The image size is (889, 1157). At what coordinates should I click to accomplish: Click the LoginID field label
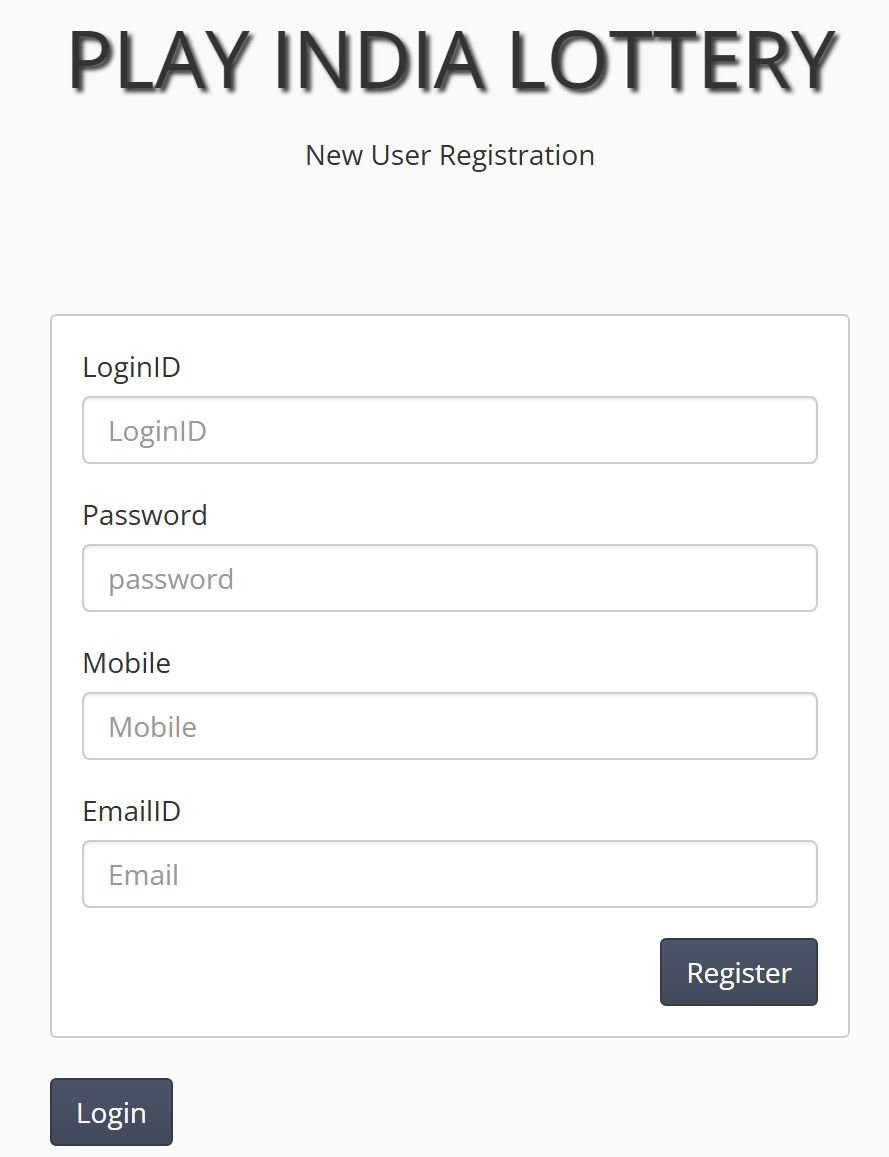pos(131,367)
